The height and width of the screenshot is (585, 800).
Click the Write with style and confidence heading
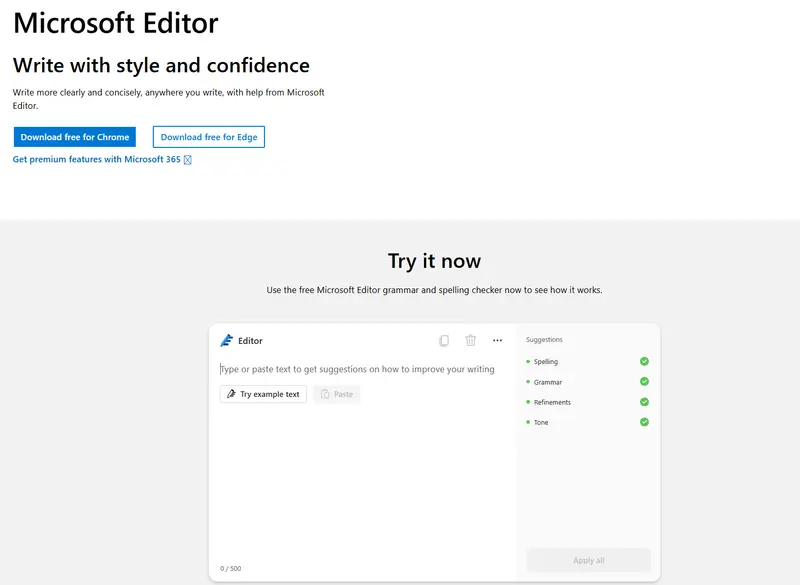[161, 65]
